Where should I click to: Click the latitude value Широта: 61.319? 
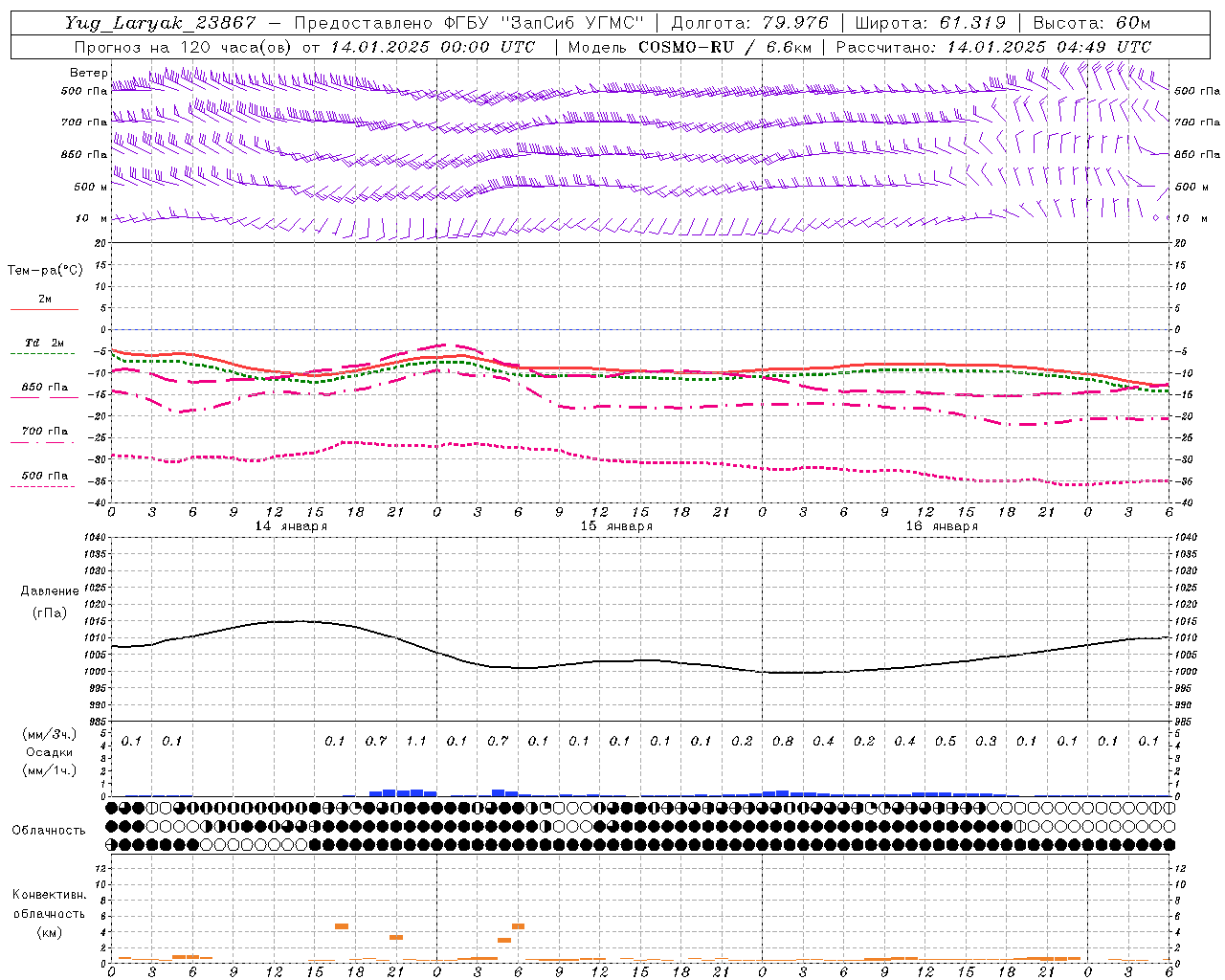[x=930, y=23]
